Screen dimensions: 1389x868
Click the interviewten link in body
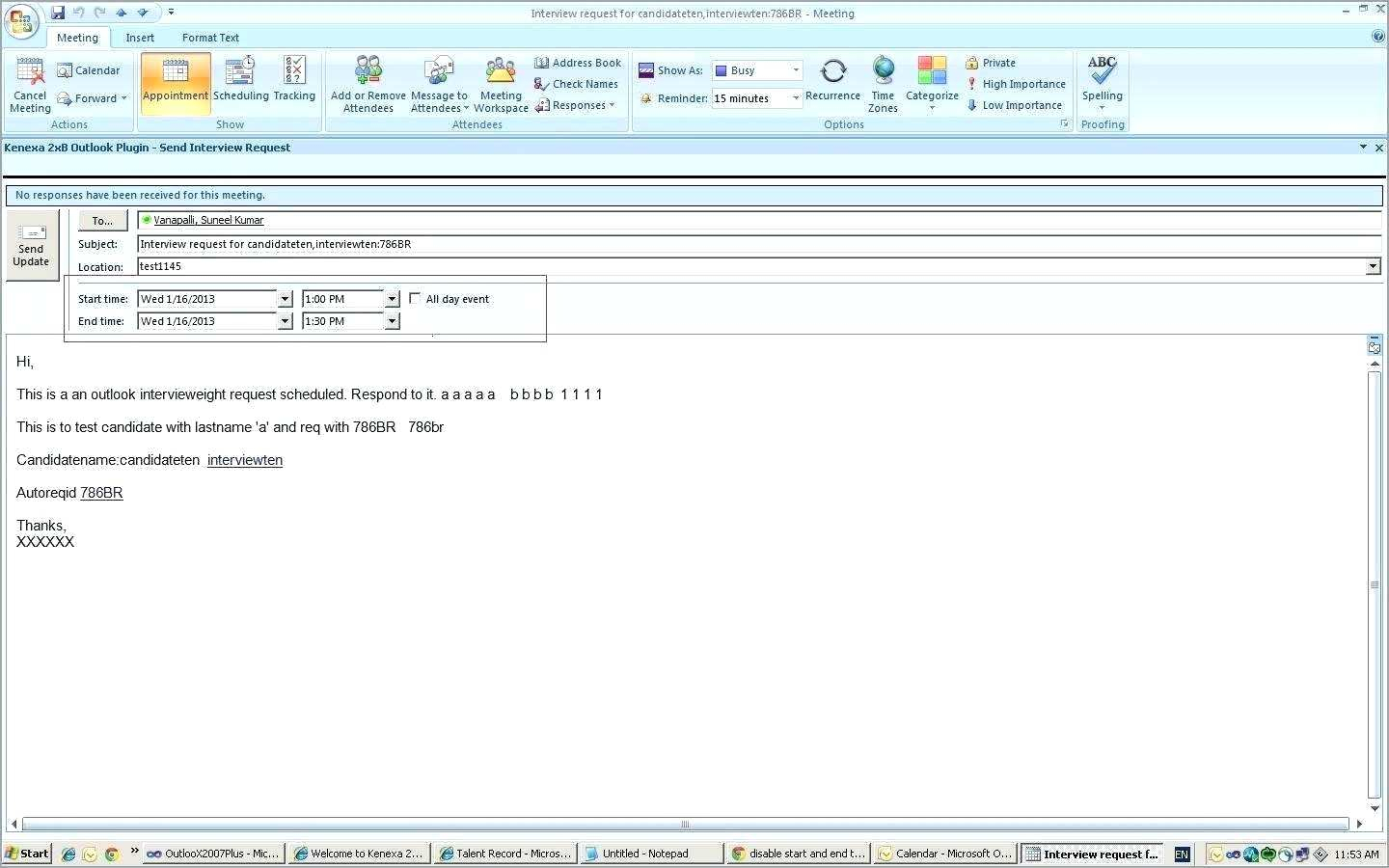(245, 460)
